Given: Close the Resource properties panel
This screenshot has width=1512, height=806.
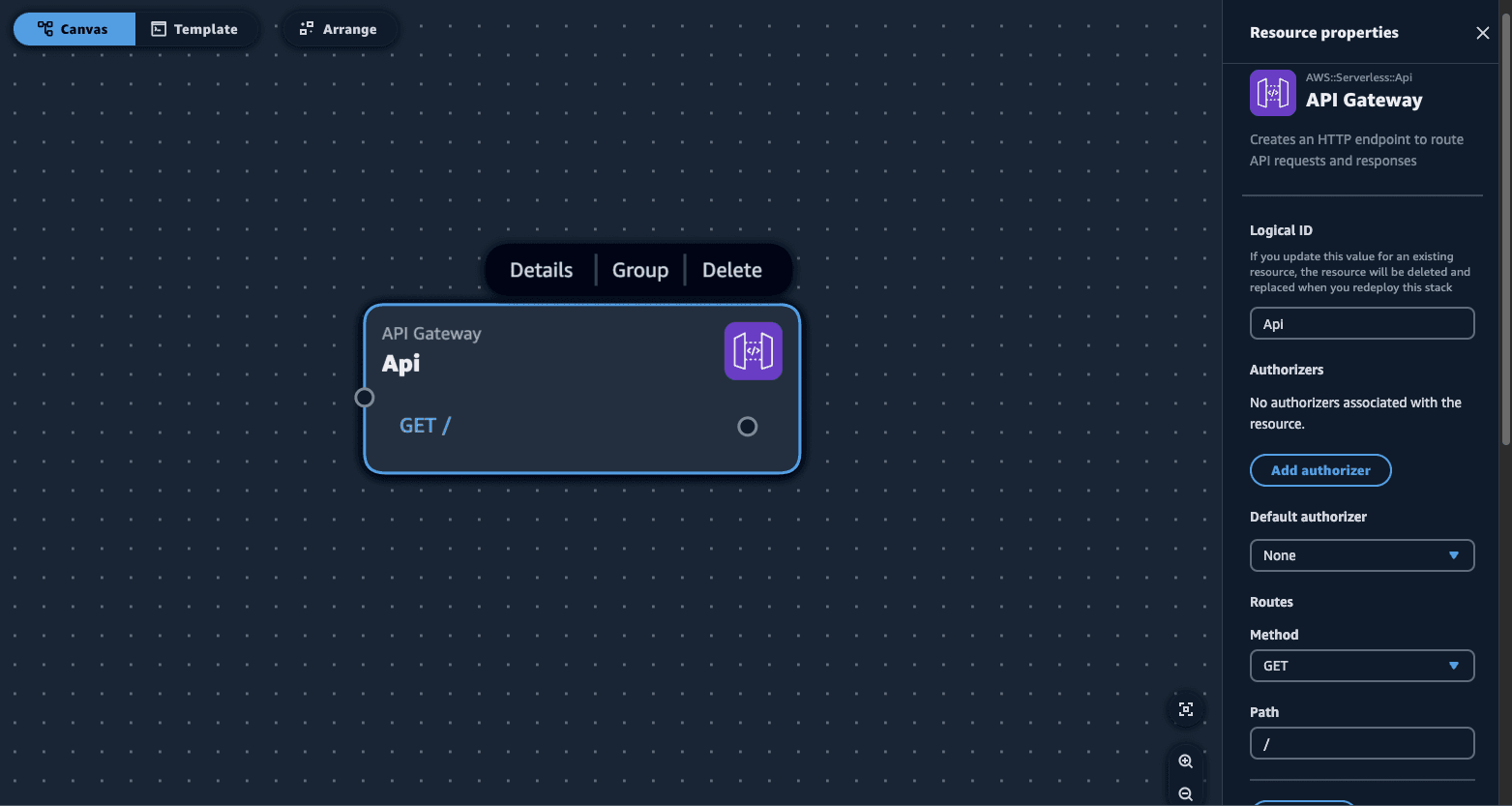Looking at the screenshot, I should point(1482,33).
